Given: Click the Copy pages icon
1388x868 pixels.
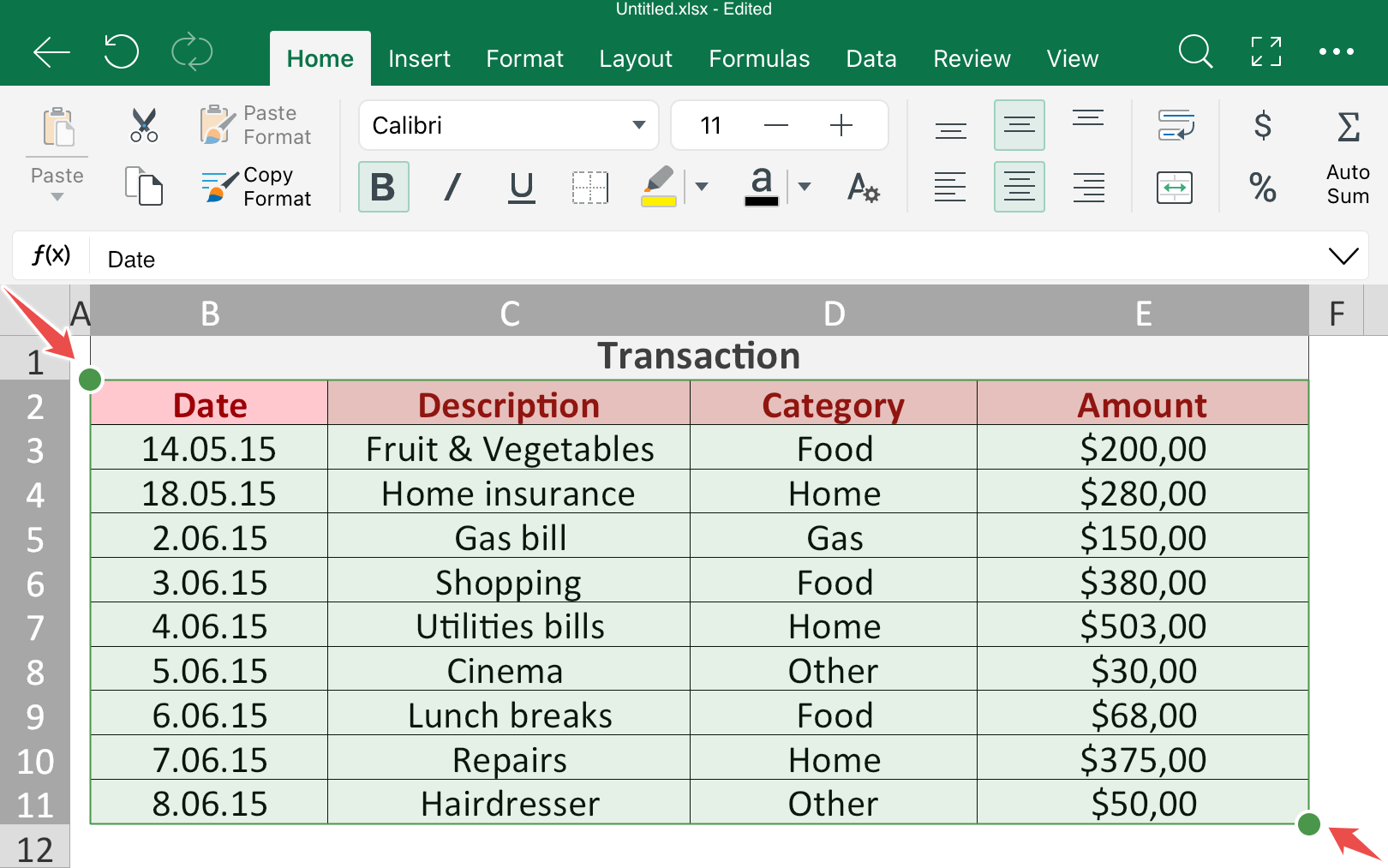Looking at the screenshot, I should [x=144, y=186].
